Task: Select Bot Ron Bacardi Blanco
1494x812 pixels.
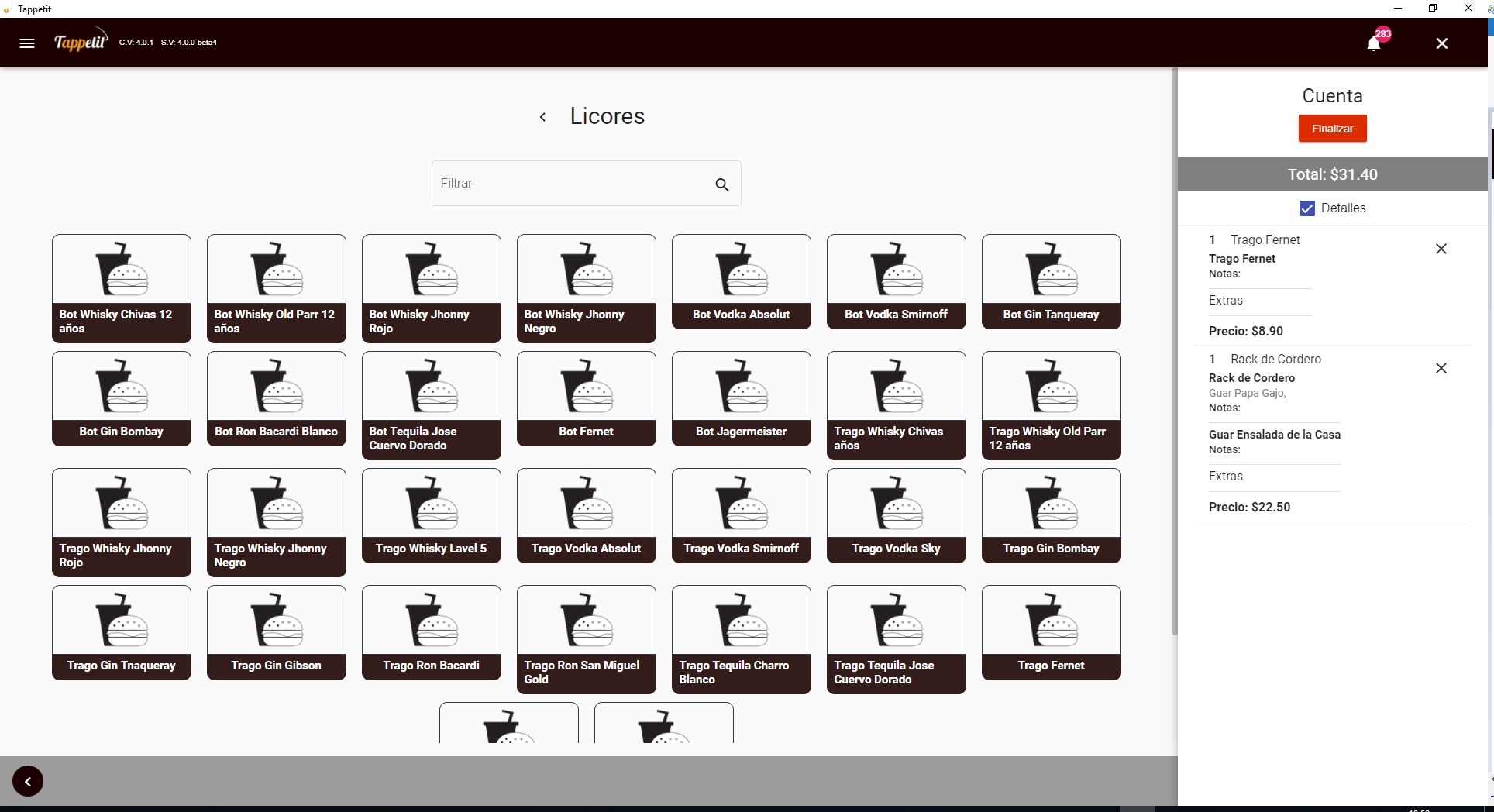Action: 277,398
